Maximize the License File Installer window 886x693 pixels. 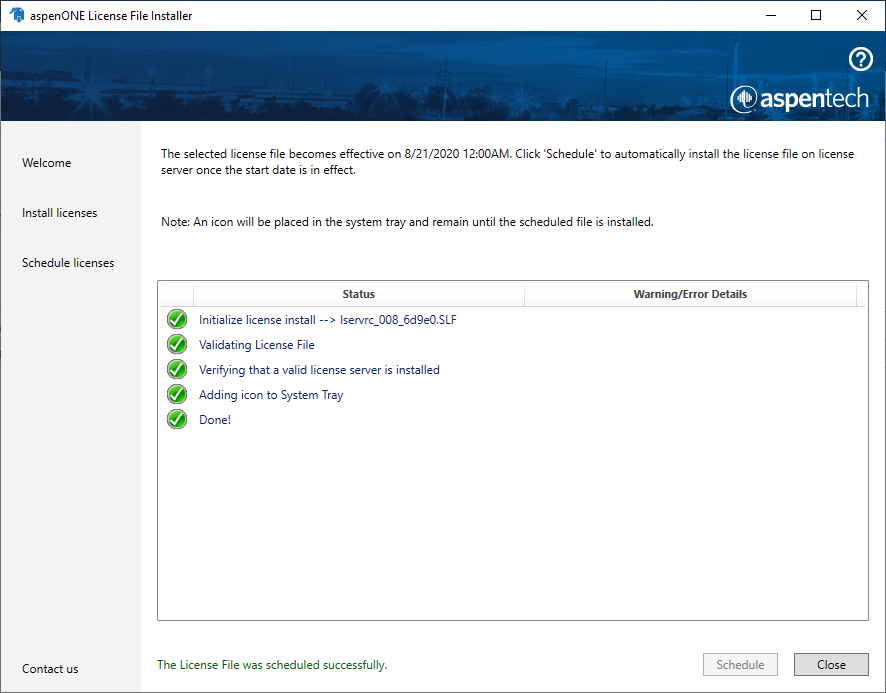click(816, 15)
